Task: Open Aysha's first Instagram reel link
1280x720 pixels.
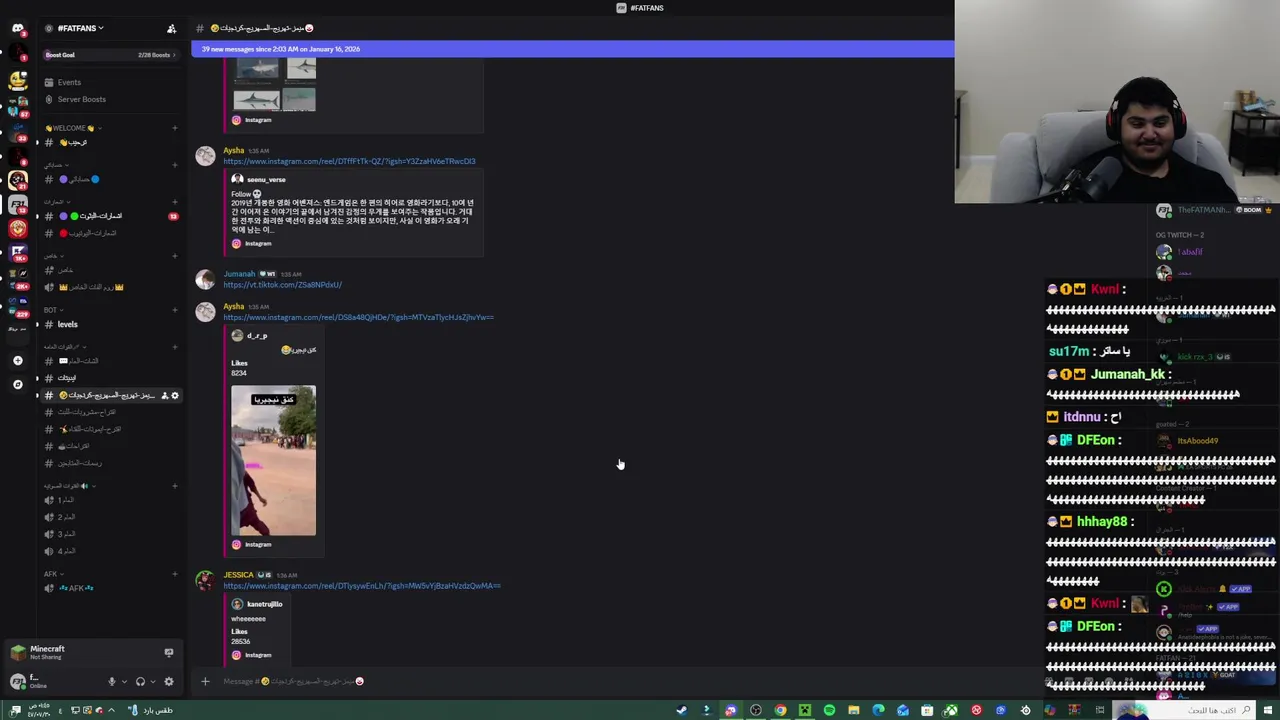Action: 349,161
